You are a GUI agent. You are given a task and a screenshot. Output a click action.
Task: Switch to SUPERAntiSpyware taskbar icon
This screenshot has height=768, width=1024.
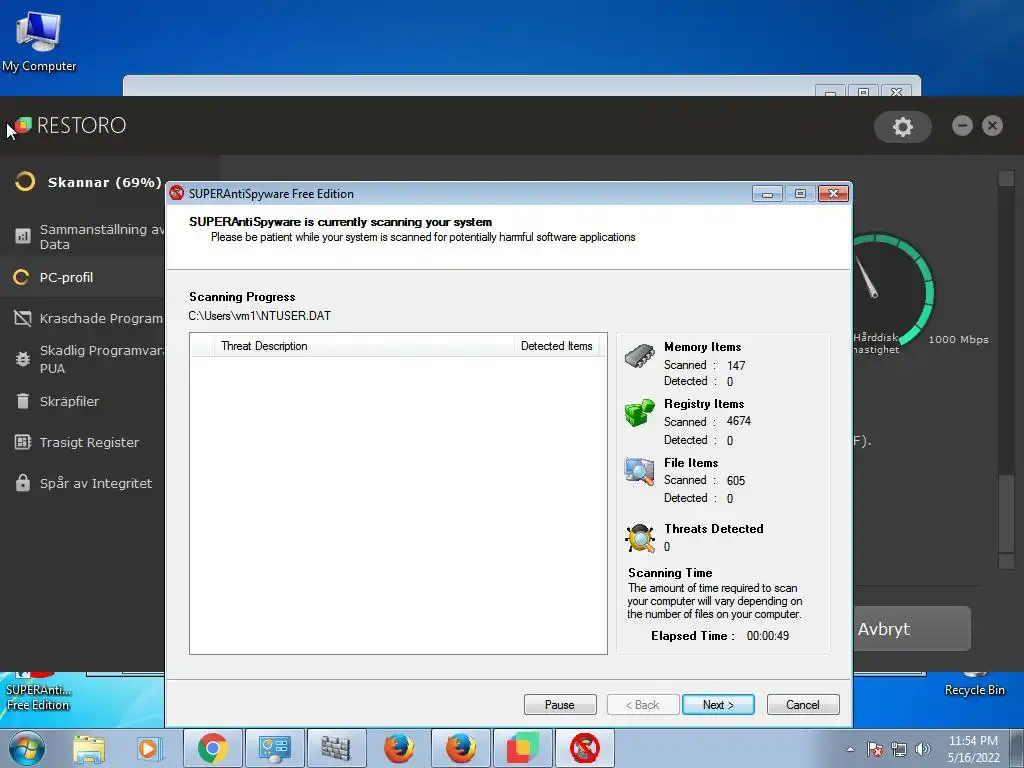(584, 748)
